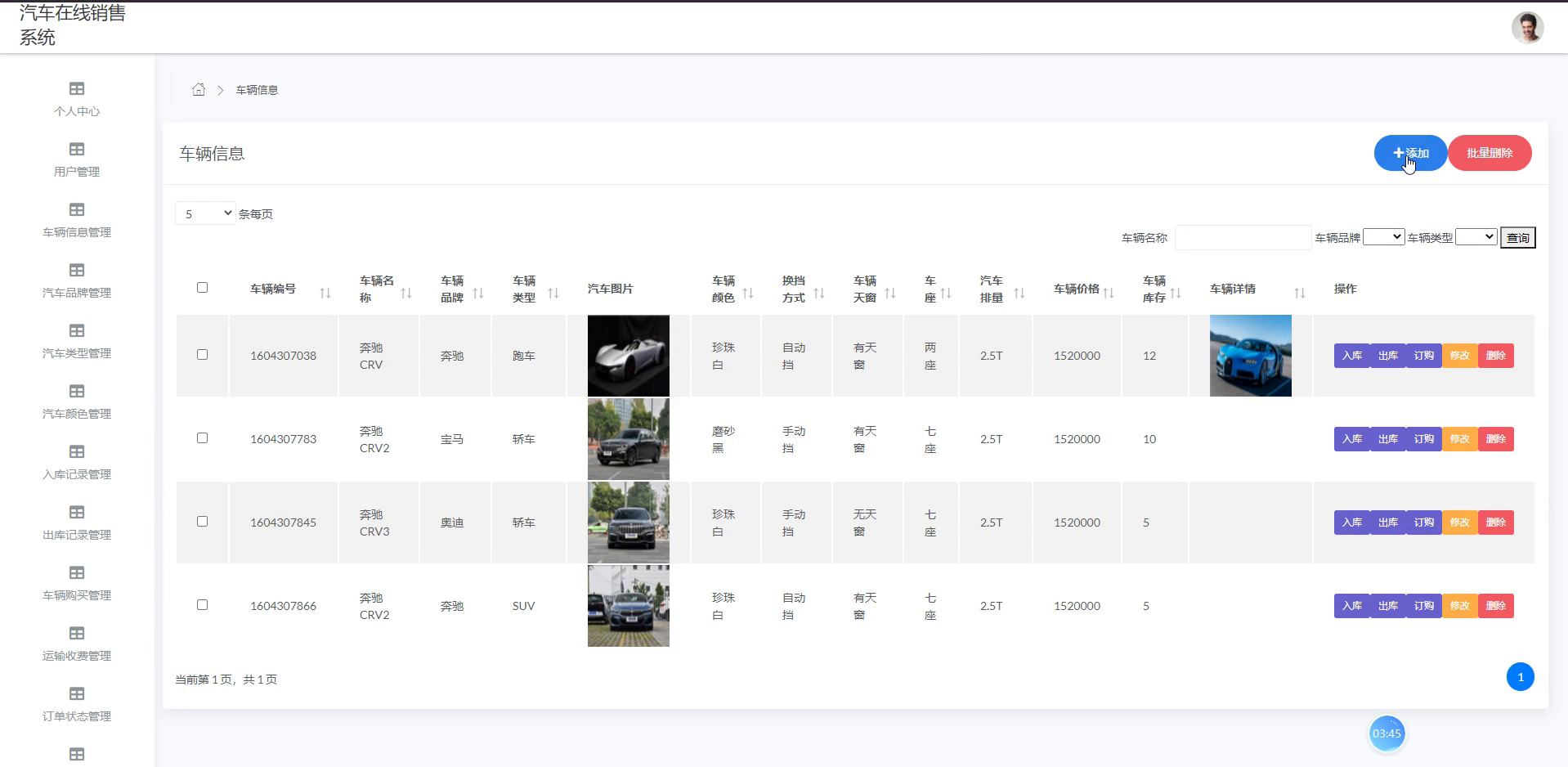Viewport: 1568px width, 767px height.
Task: Sort by 车辆编号 column arrows
Action: tap(325, 293)
